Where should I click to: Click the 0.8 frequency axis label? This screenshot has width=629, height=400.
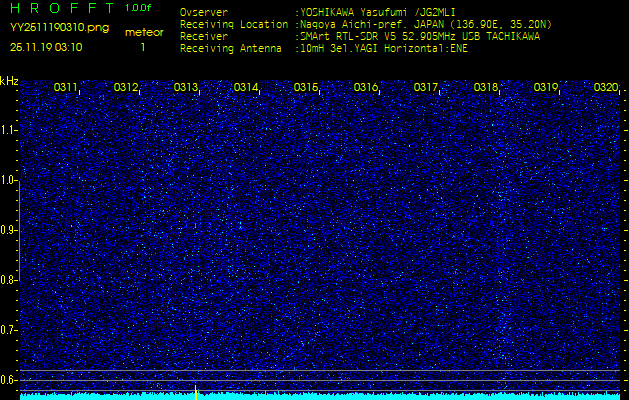coord(9,280)
